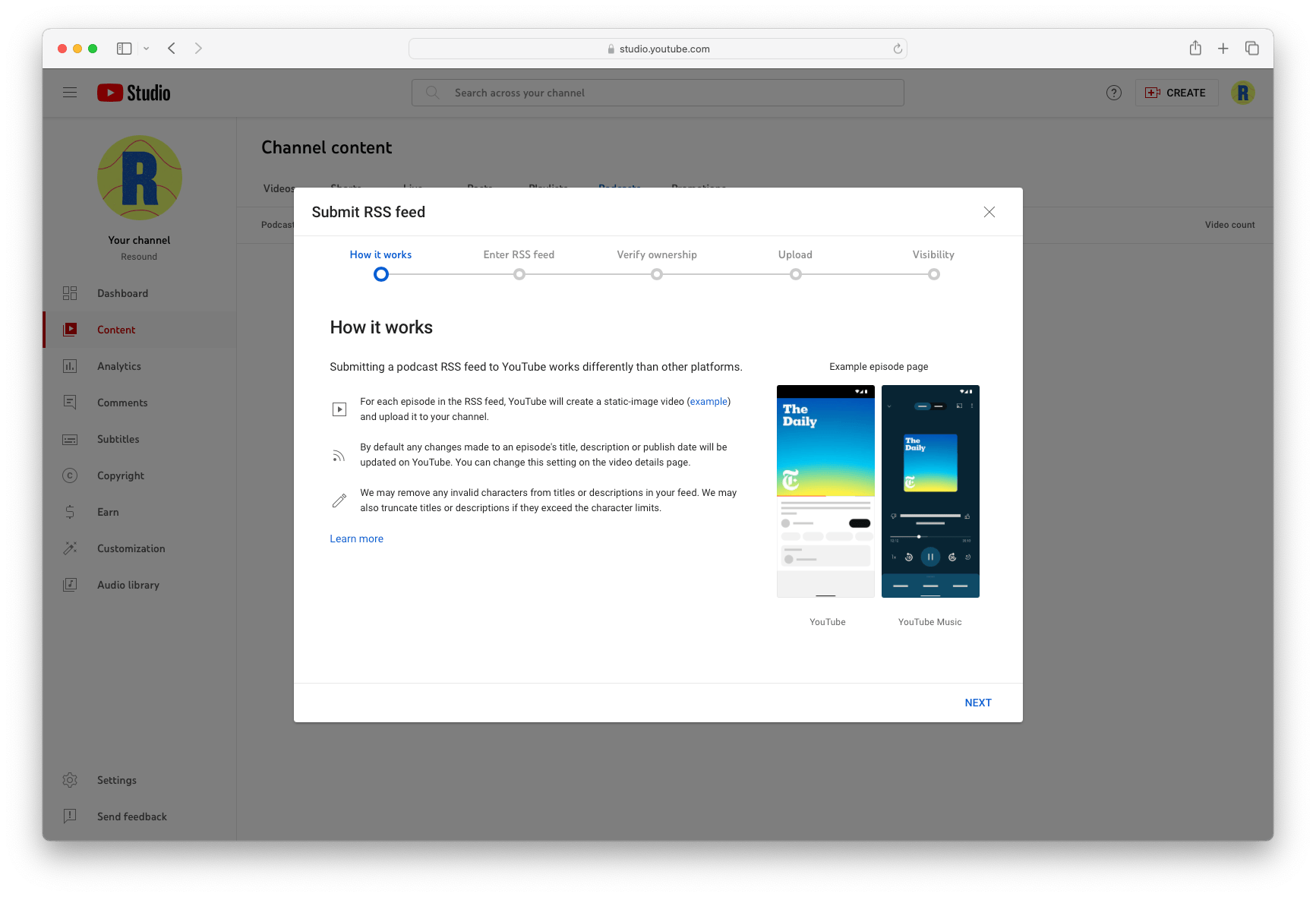Select the 'Upload' step label
Screen dimensions: 1316x897
pyautogui.click(x=795, y=254)
